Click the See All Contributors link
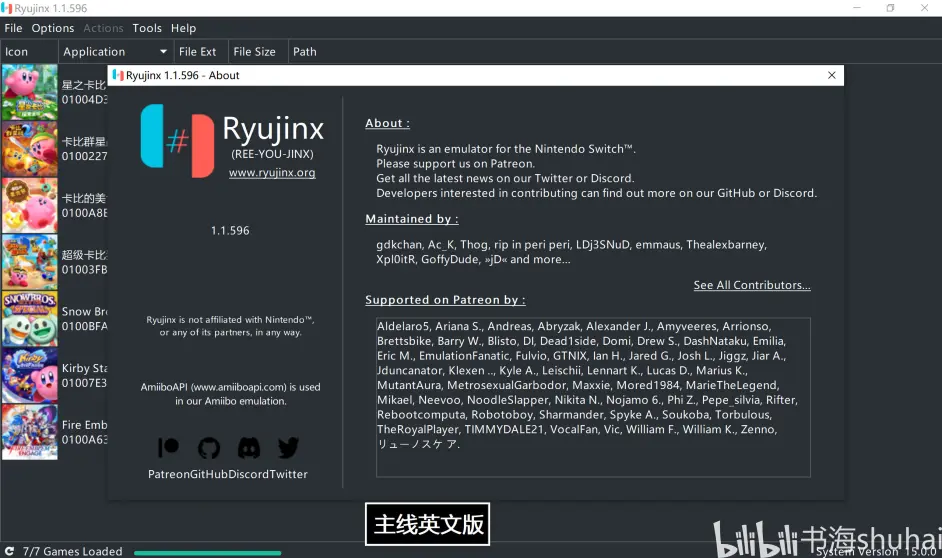Viewport: 942px width, 558px height. click(752, 285)
